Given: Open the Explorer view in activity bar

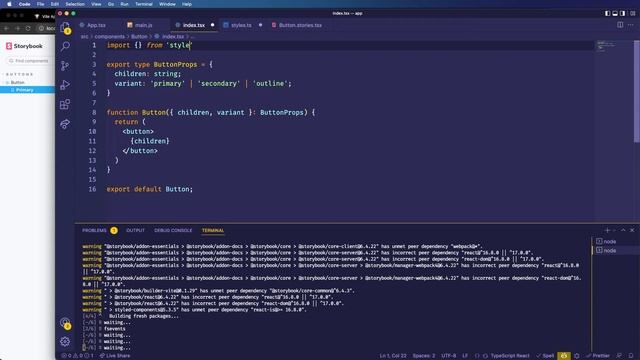Looking at the screenshot, I should click(65, 27).
